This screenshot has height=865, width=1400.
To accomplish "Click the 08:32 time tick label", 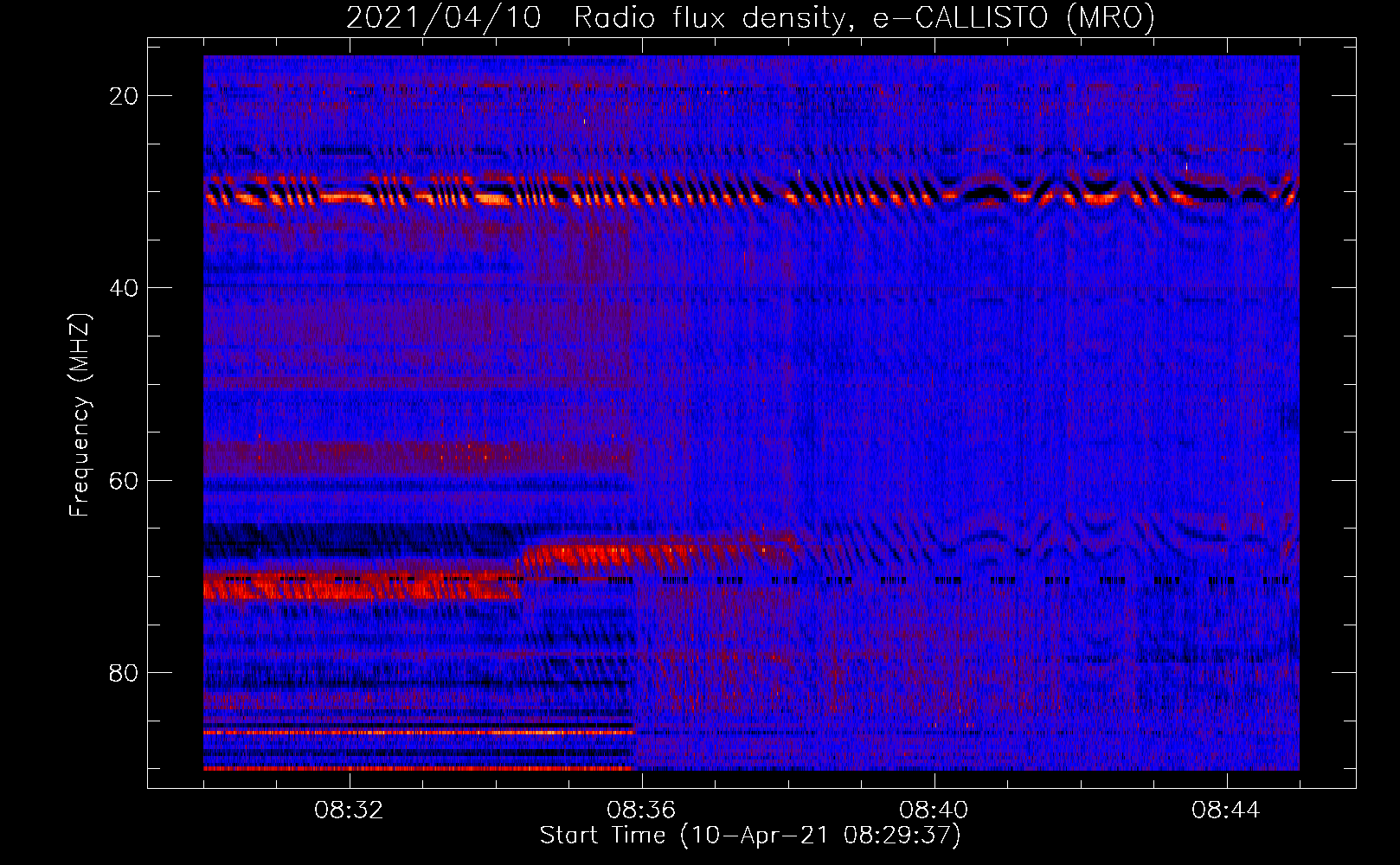I will (350, 811).
